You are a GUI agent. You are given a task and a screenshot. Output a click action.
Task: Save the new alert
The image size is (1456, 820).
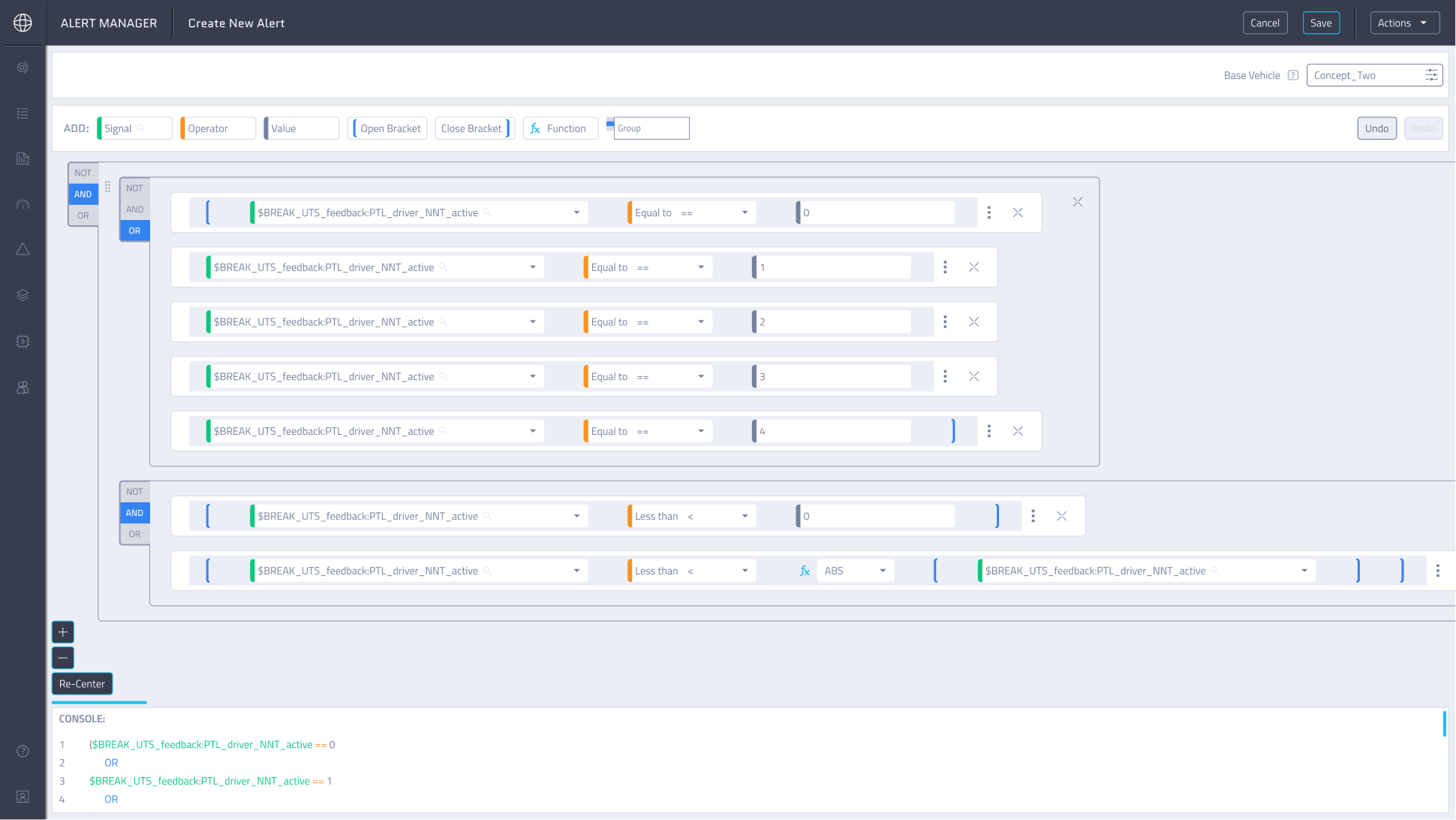point(1321,23)
